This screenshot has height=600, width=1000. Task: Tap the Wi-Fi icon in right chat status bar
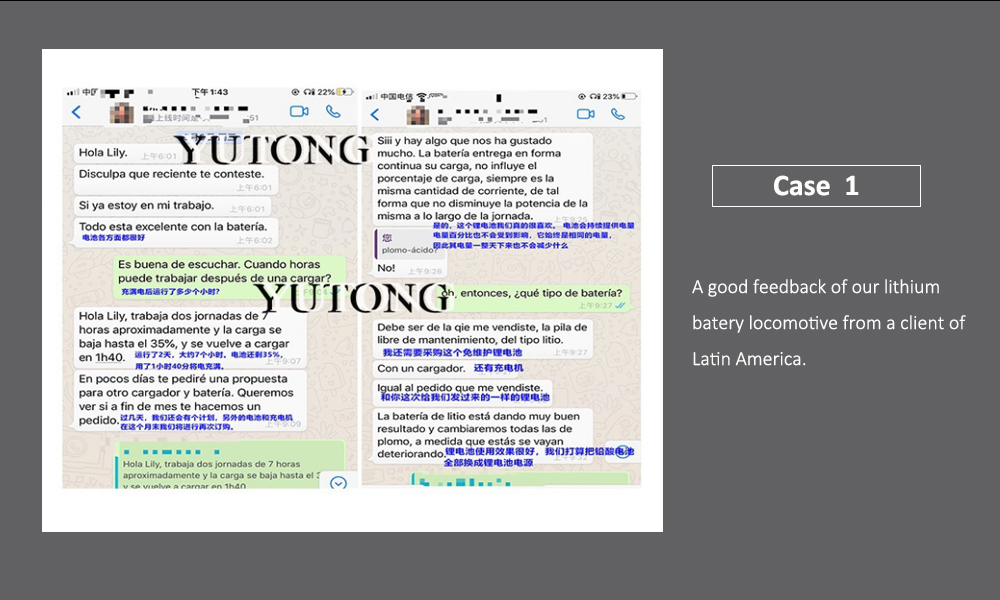click(421, 97)
